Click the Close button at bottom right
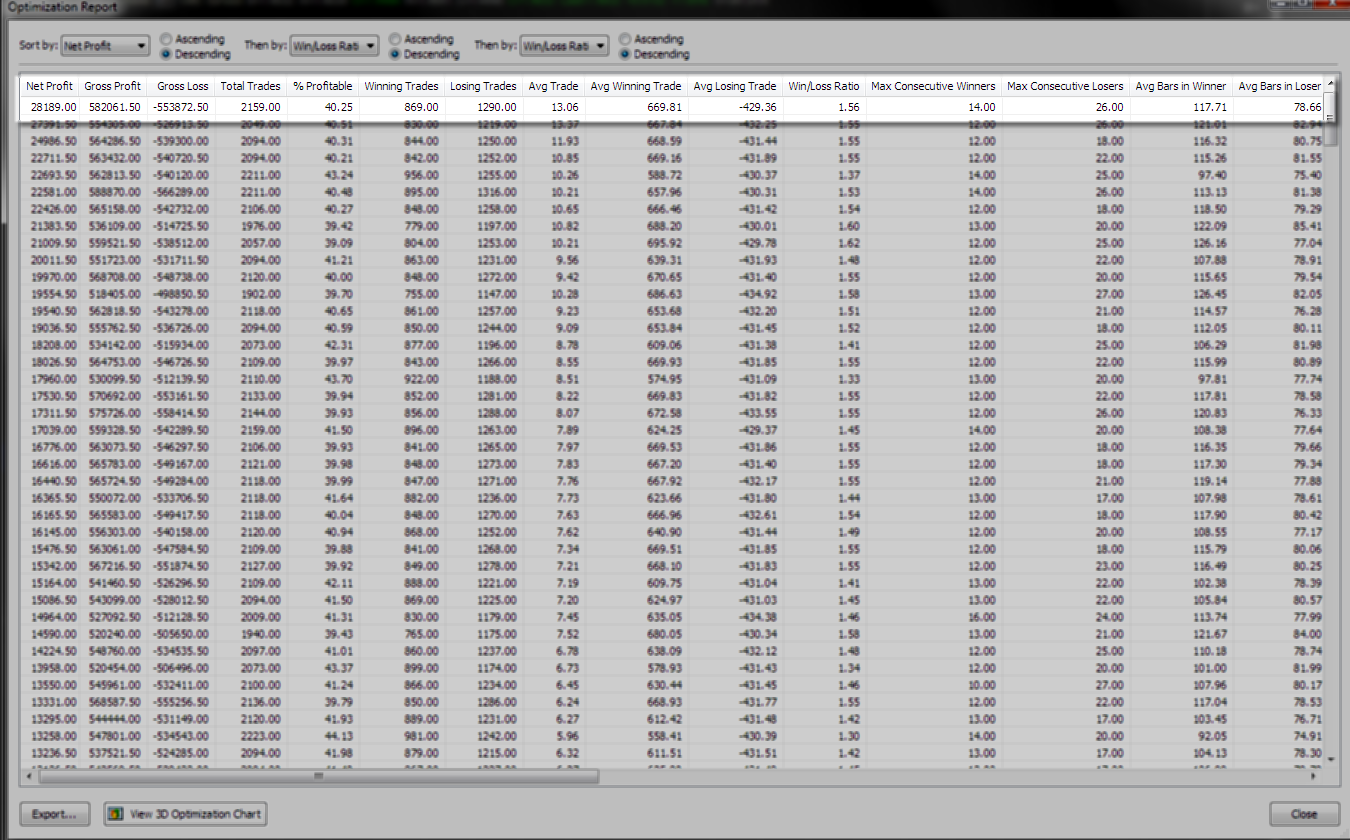1350x840 pixels. (1304, 814)
